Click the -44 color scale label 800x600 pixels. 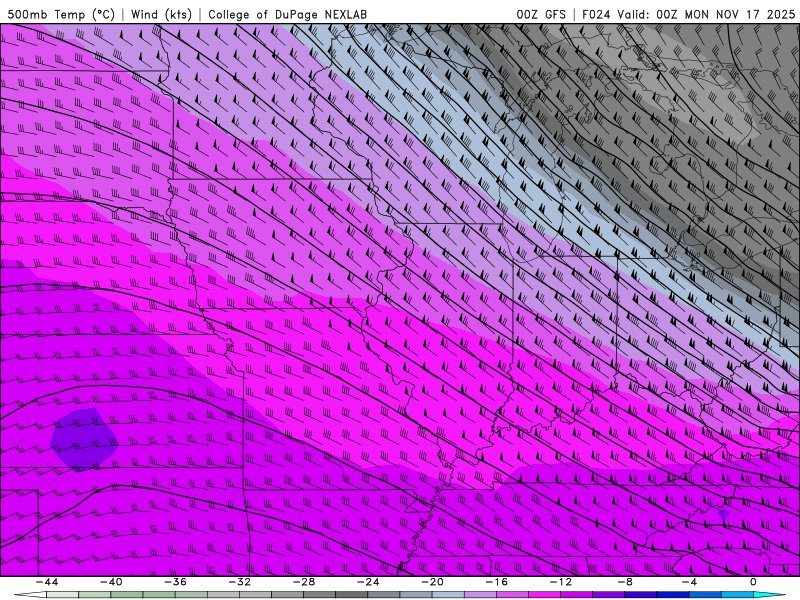click(x=47, y=582)
